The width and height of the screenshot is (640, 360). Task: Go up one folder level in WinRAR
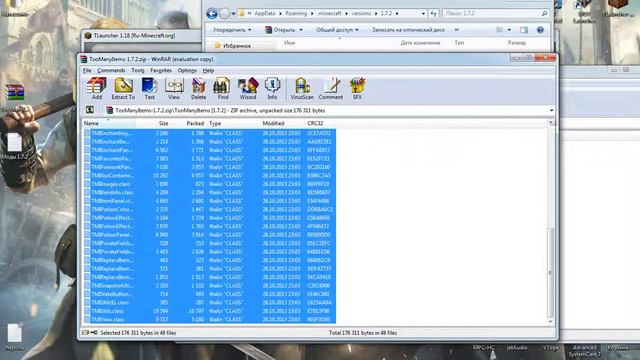click(90, 110)
